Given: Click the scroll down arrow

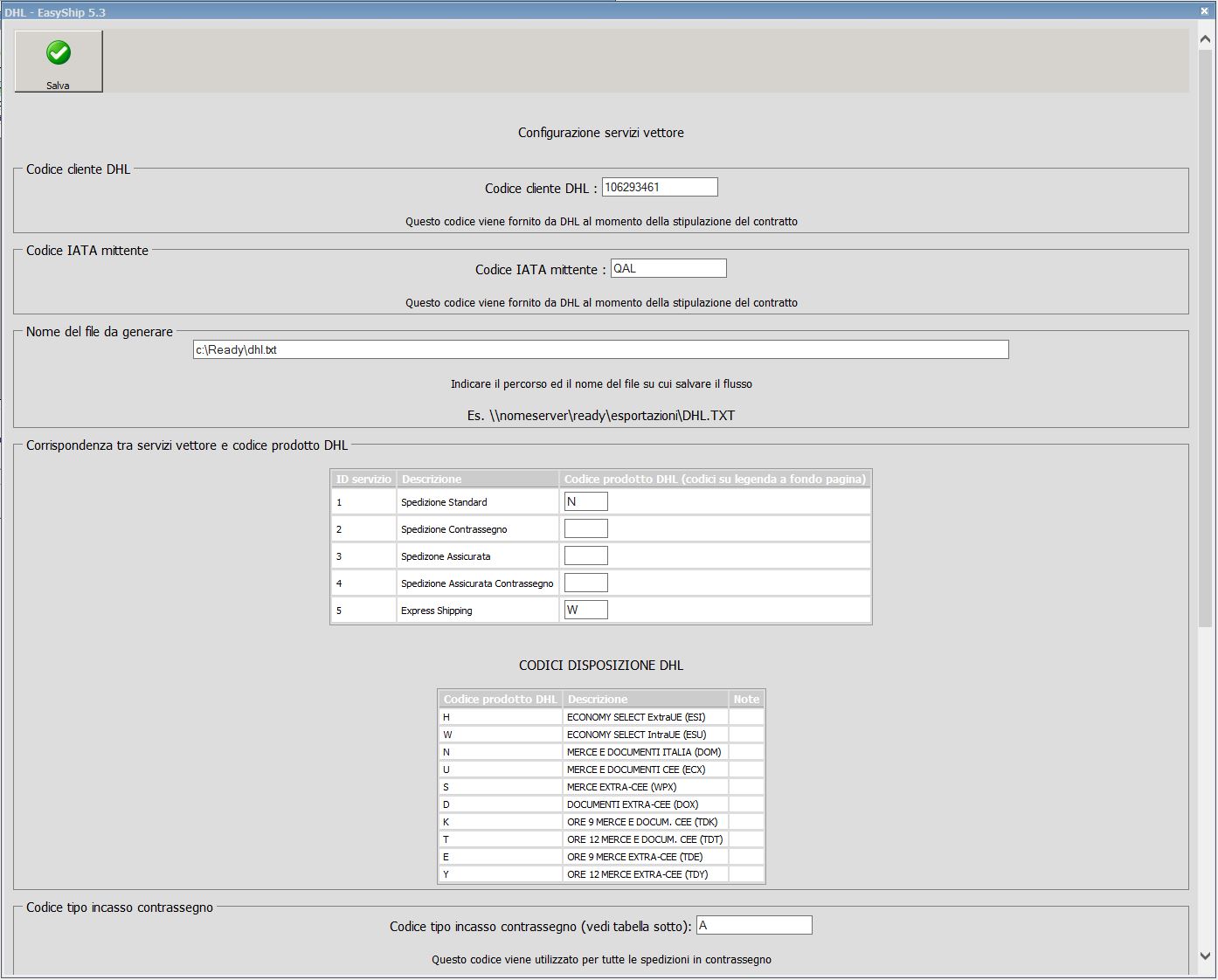Looking at the screenshot, I should [x=1206, y=956].
